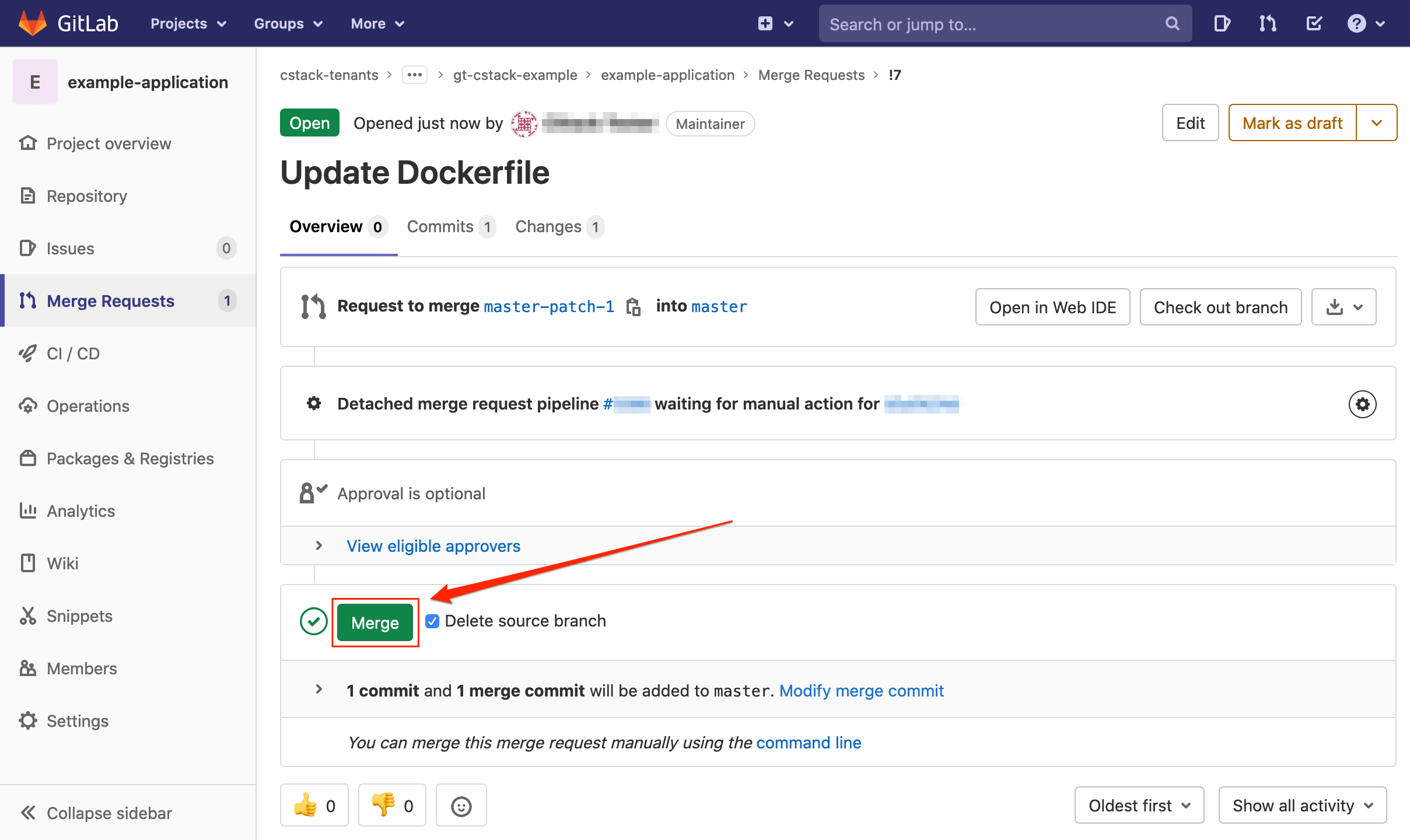Switch to the Commits tab
This screenshot has width=1410, height=840.
(x=439, y=226)
